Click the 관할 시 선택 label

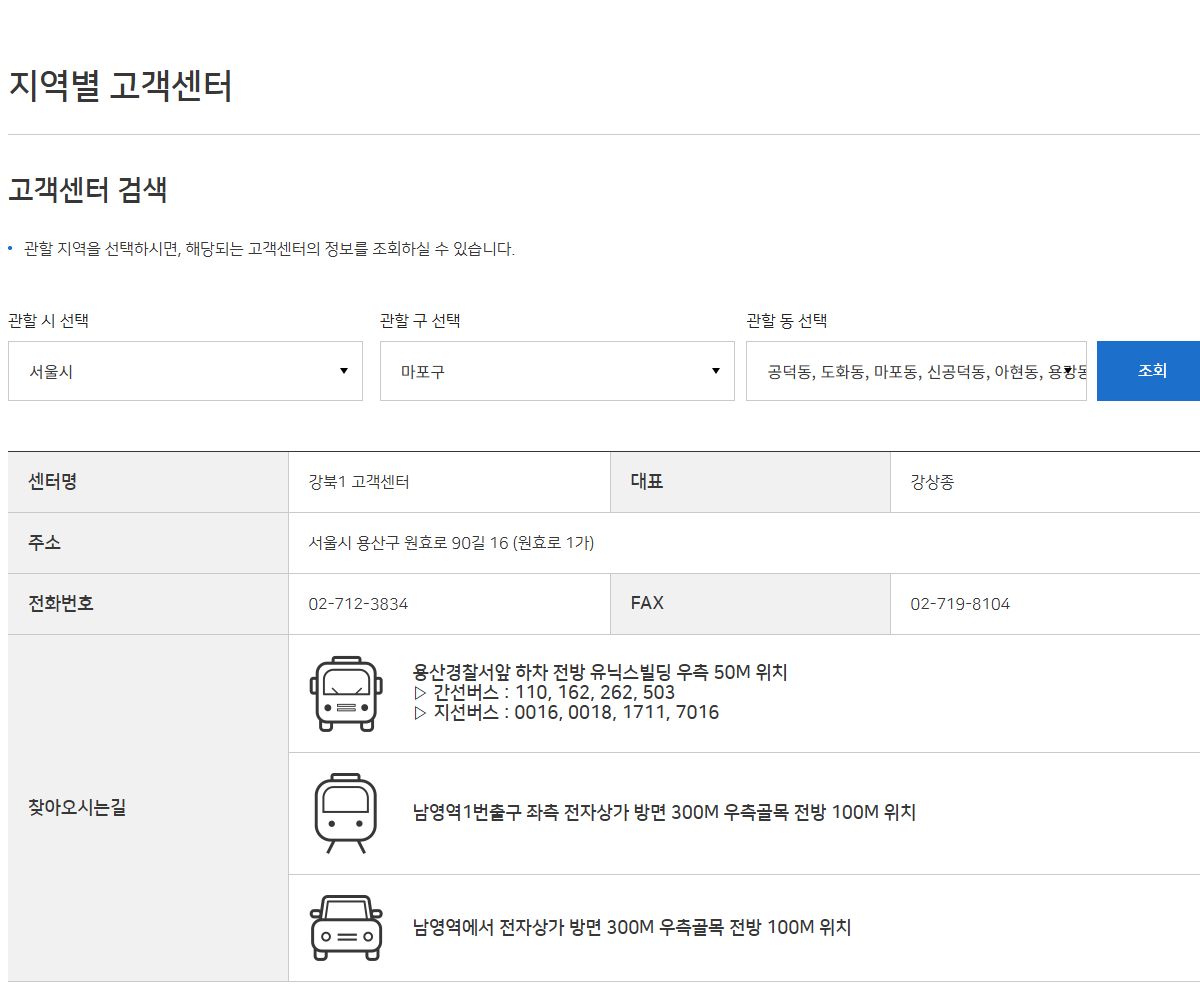48,321
